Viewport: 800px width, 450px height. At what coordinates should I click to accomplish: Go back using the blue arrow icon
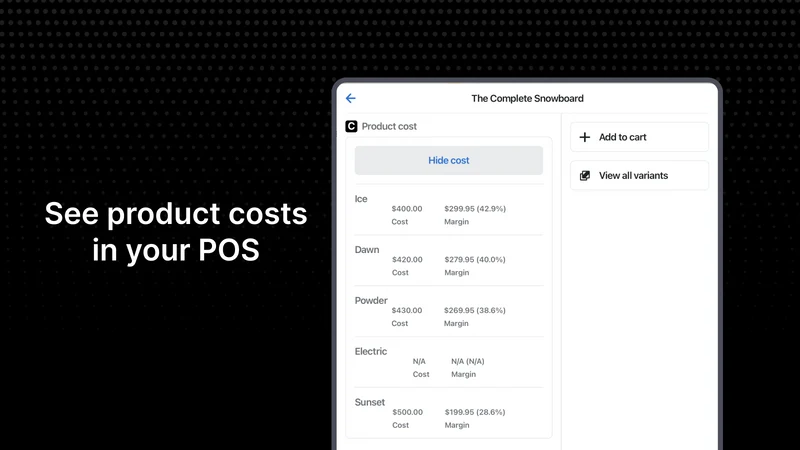tap(351, 98)
